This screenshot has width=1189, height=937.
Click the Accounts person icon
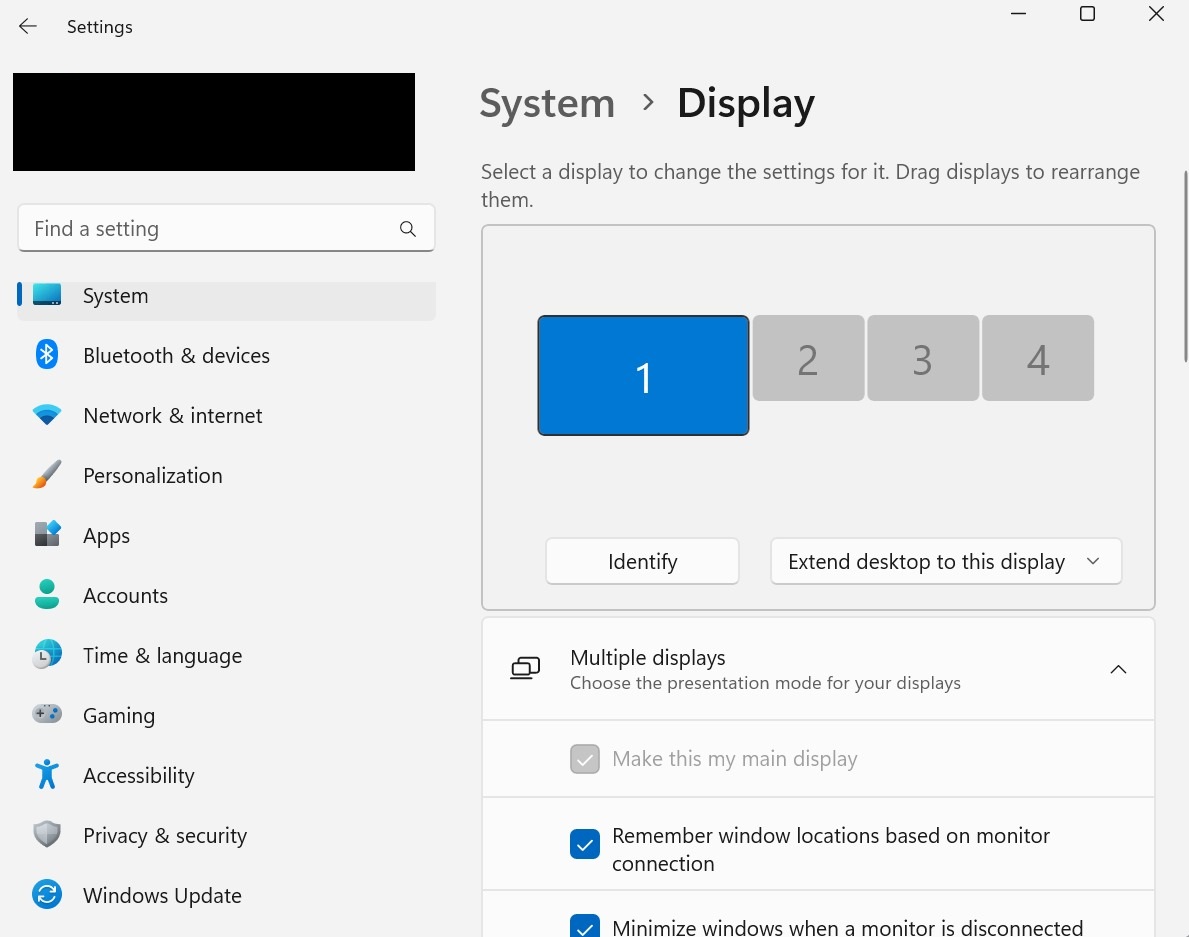47,595
